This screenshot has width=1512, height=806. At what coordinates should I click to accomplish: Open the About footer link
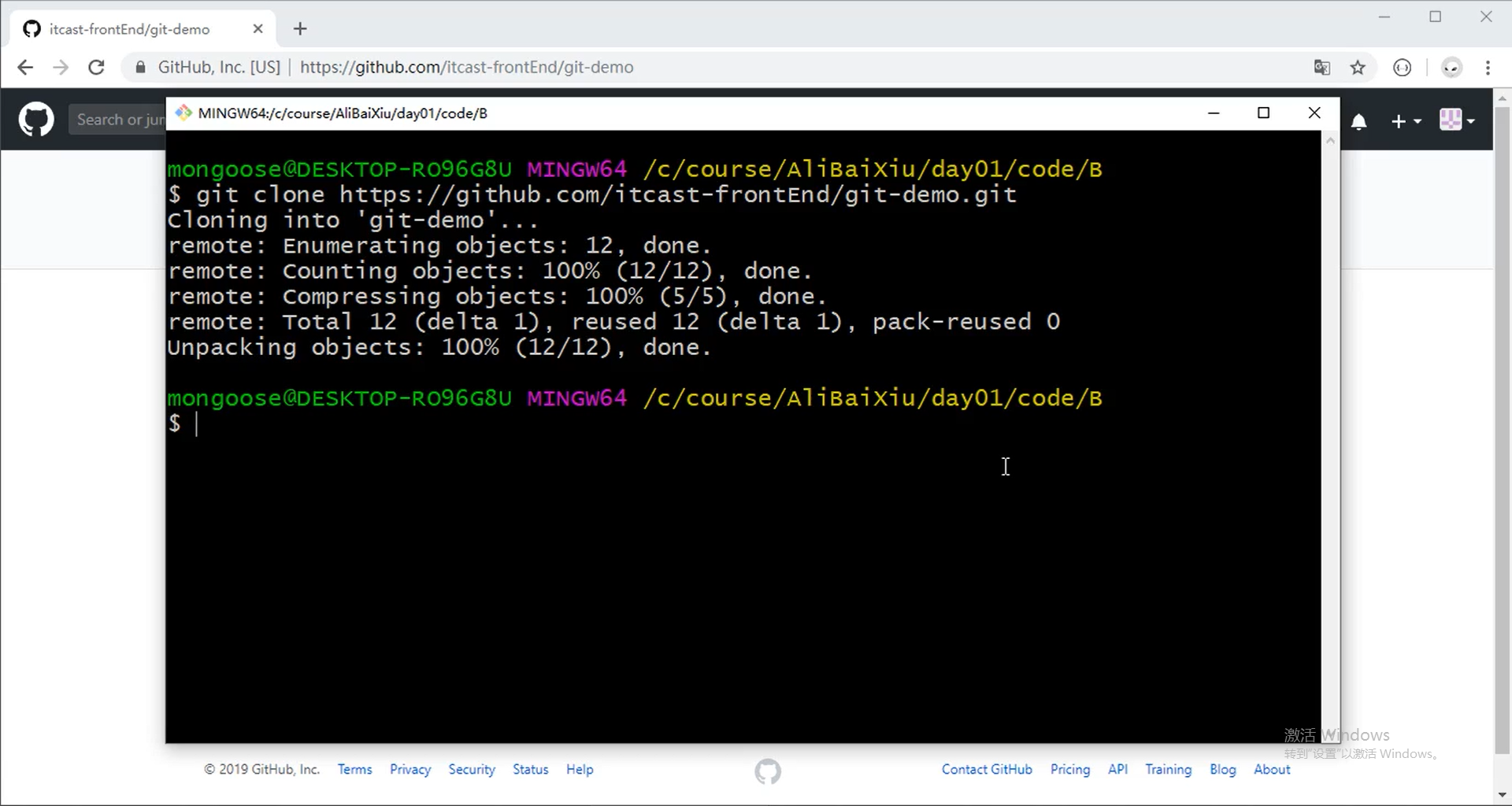click(1272, 769)
